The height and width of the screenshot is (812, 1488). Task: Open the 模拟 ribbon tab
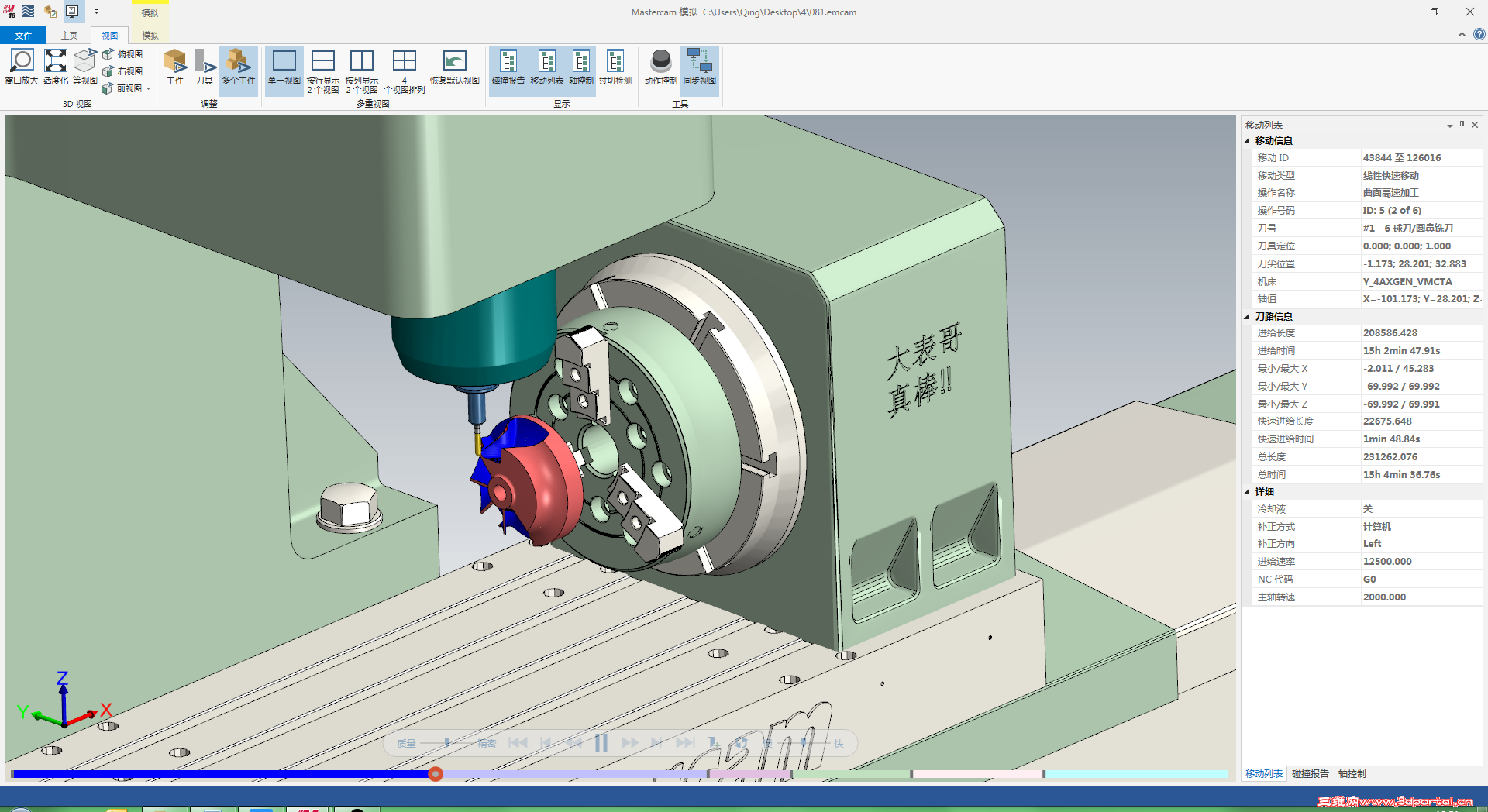[x=150, y=36]
